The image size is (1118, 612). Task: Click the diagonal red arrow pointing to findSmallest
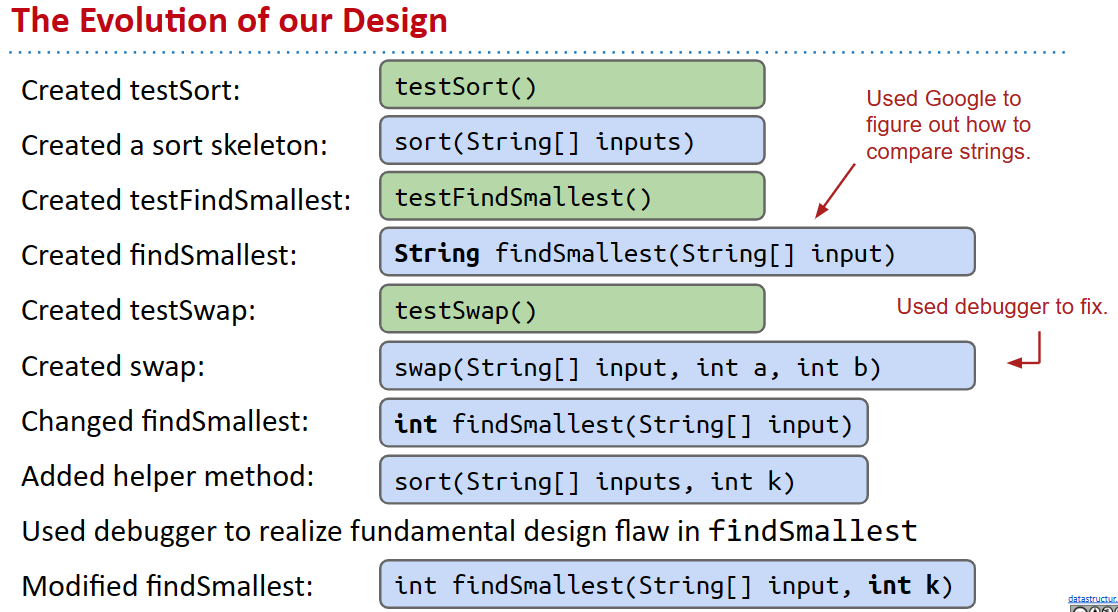click(836, 190)
